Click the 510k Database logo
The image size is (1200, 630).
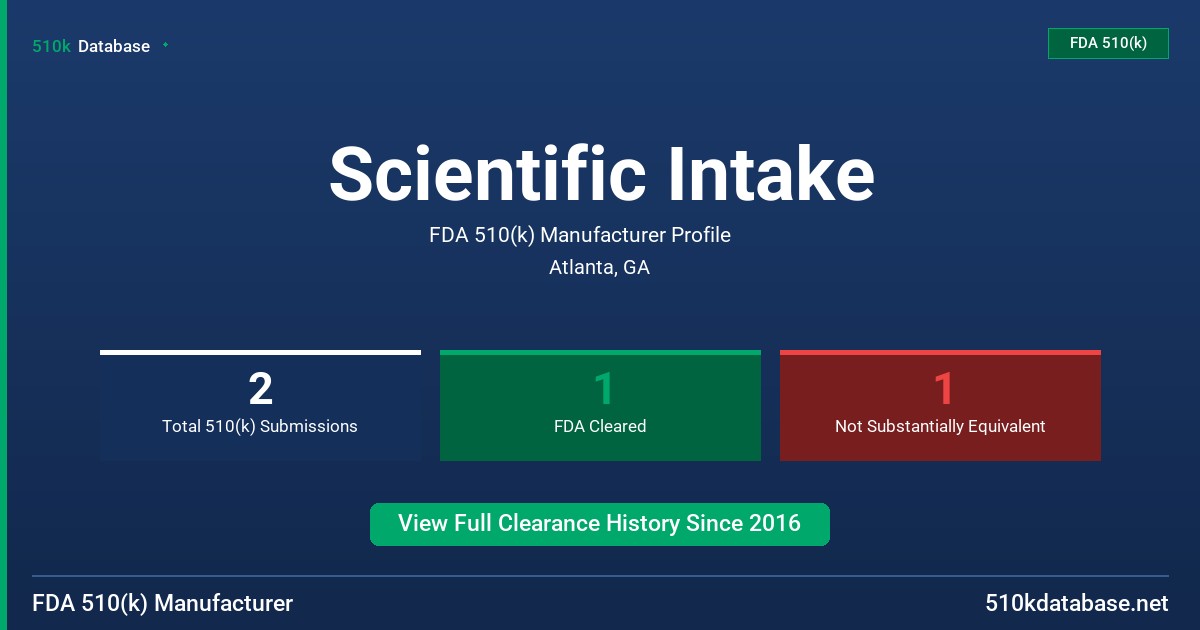pos(91,46)
